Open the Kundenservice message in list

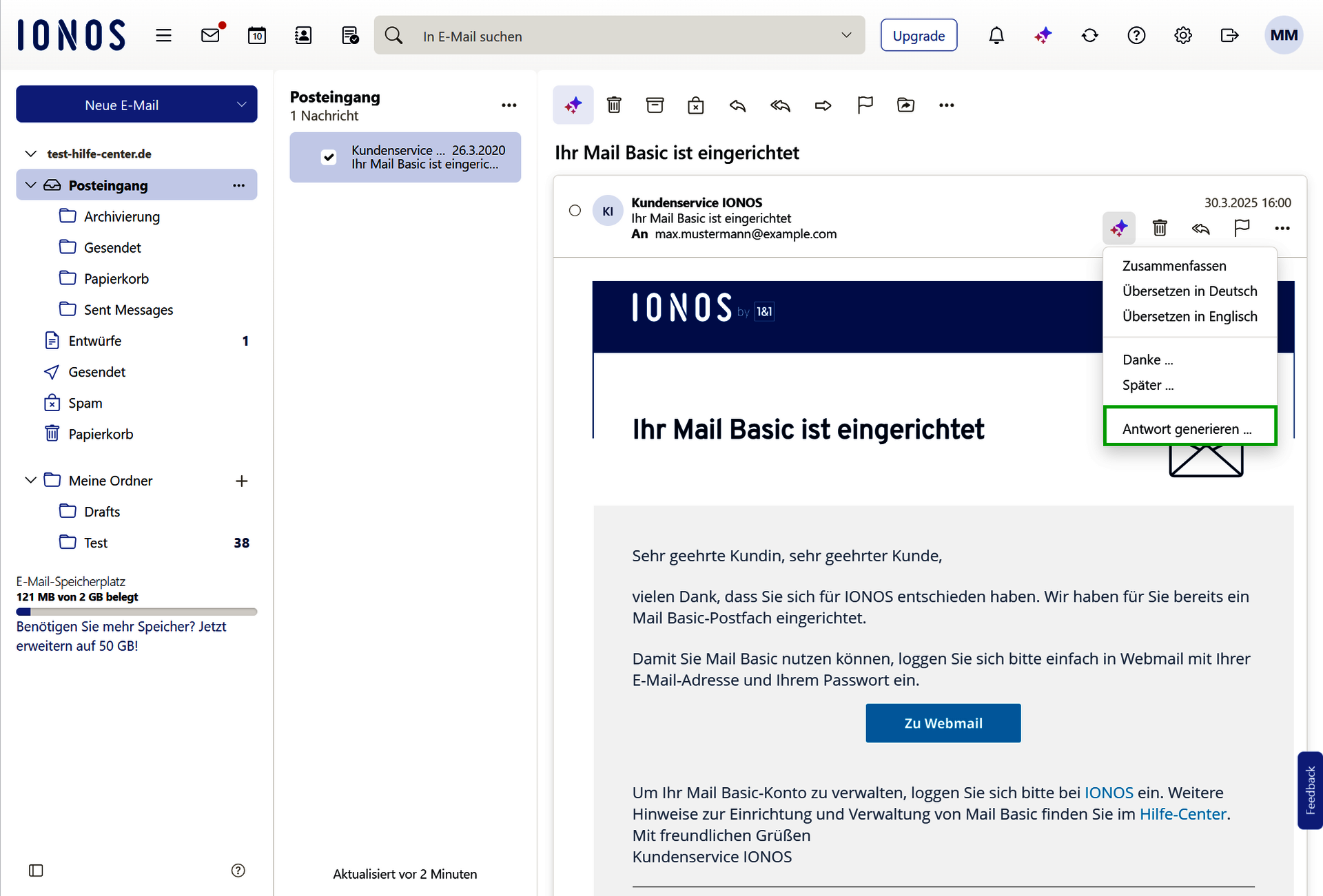[x=405, y=157]
